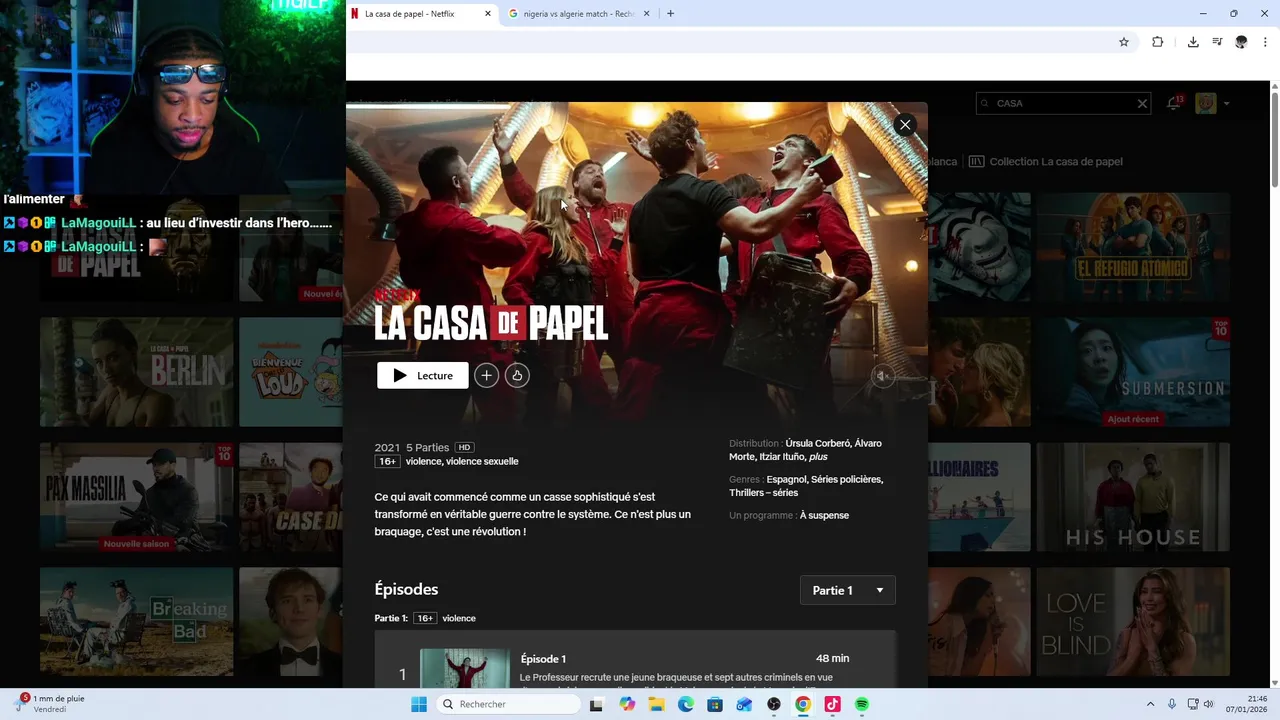Open Google Chrome taskbar icon
The image size is (1280, 720).
point(803,704)
